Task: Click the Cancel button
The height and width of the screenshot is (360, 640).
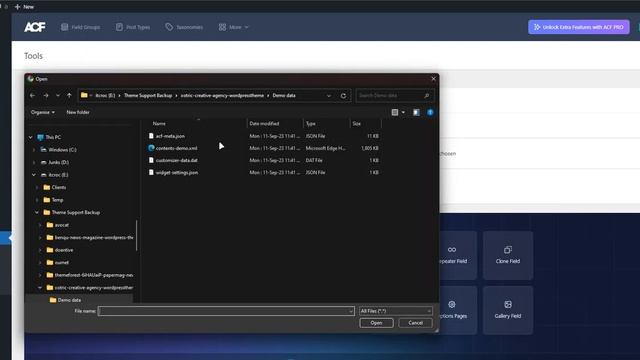Action: tap(415, 323)
